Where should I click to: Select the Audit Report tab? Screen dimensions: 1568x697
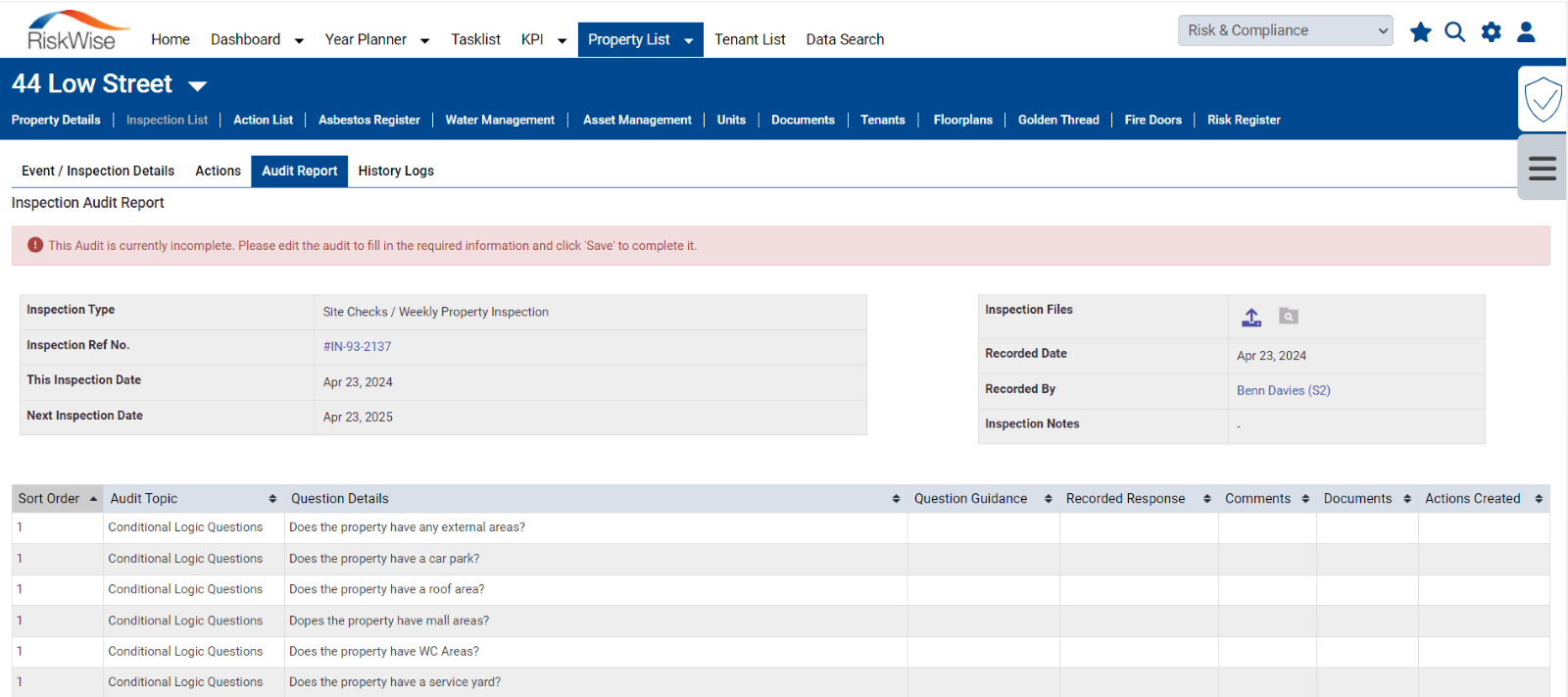click(x=299, y=171)
